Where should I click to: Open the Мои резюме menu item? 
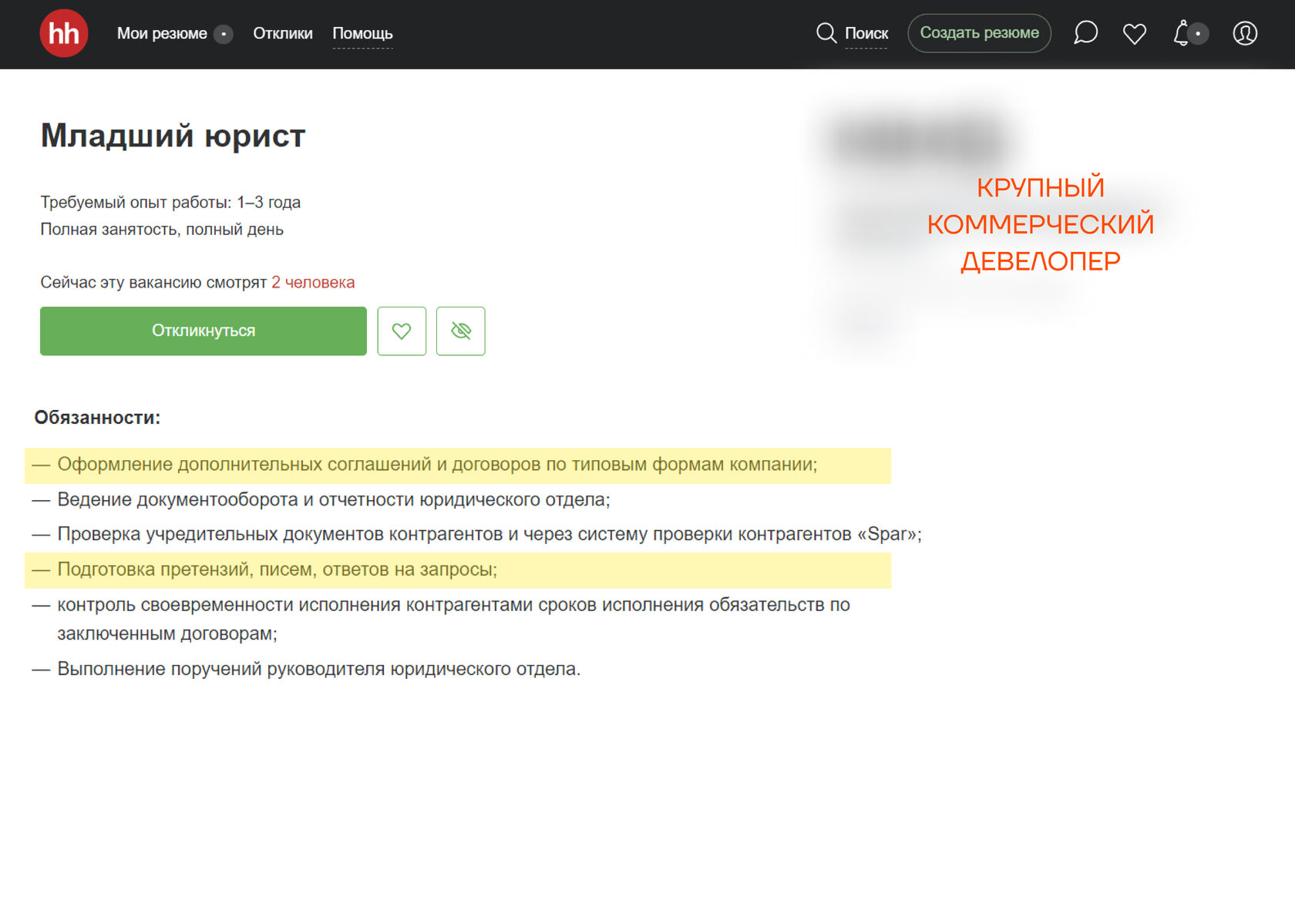coord(162,33)
